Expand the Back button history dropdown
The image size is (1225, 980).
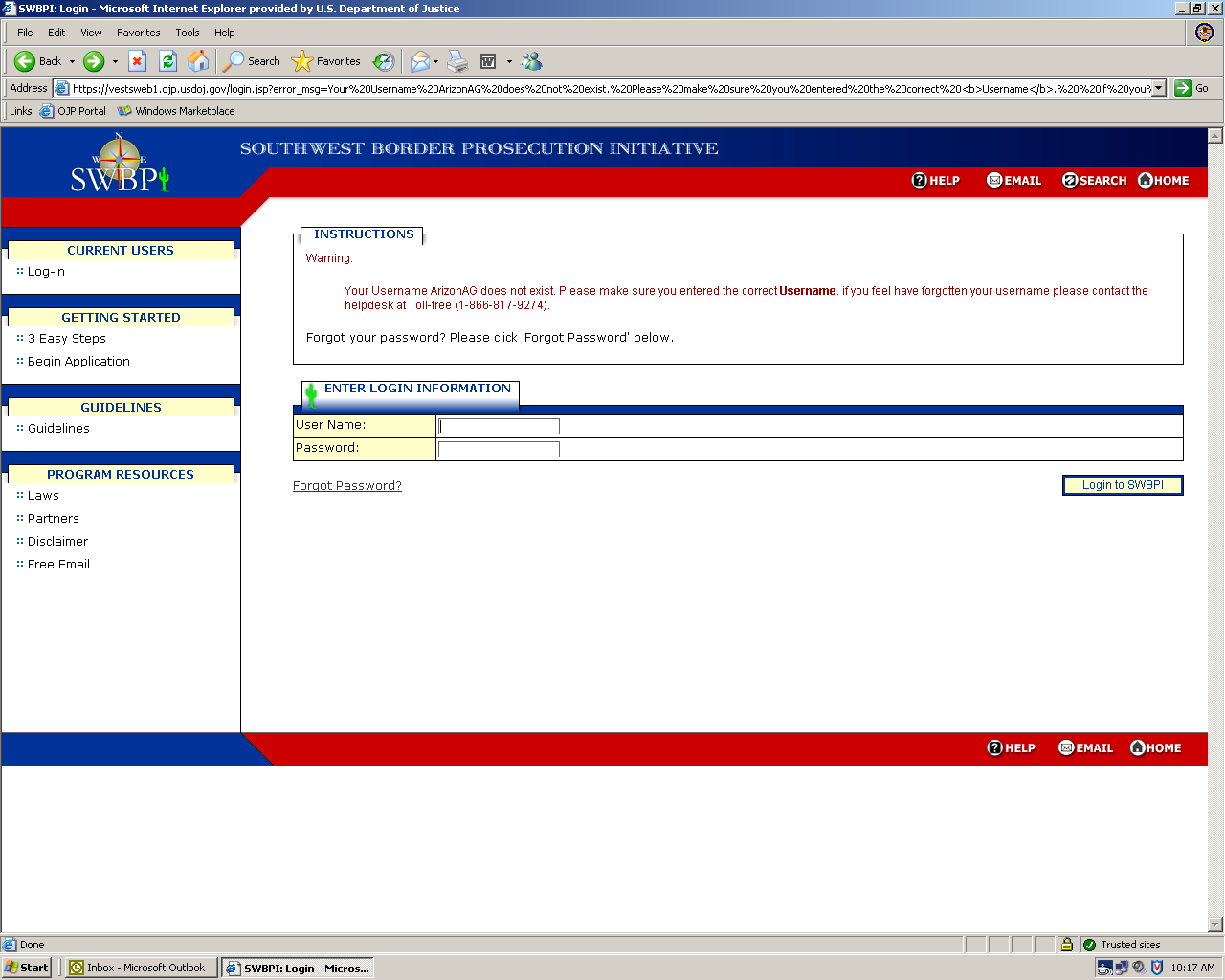[72, 61]
